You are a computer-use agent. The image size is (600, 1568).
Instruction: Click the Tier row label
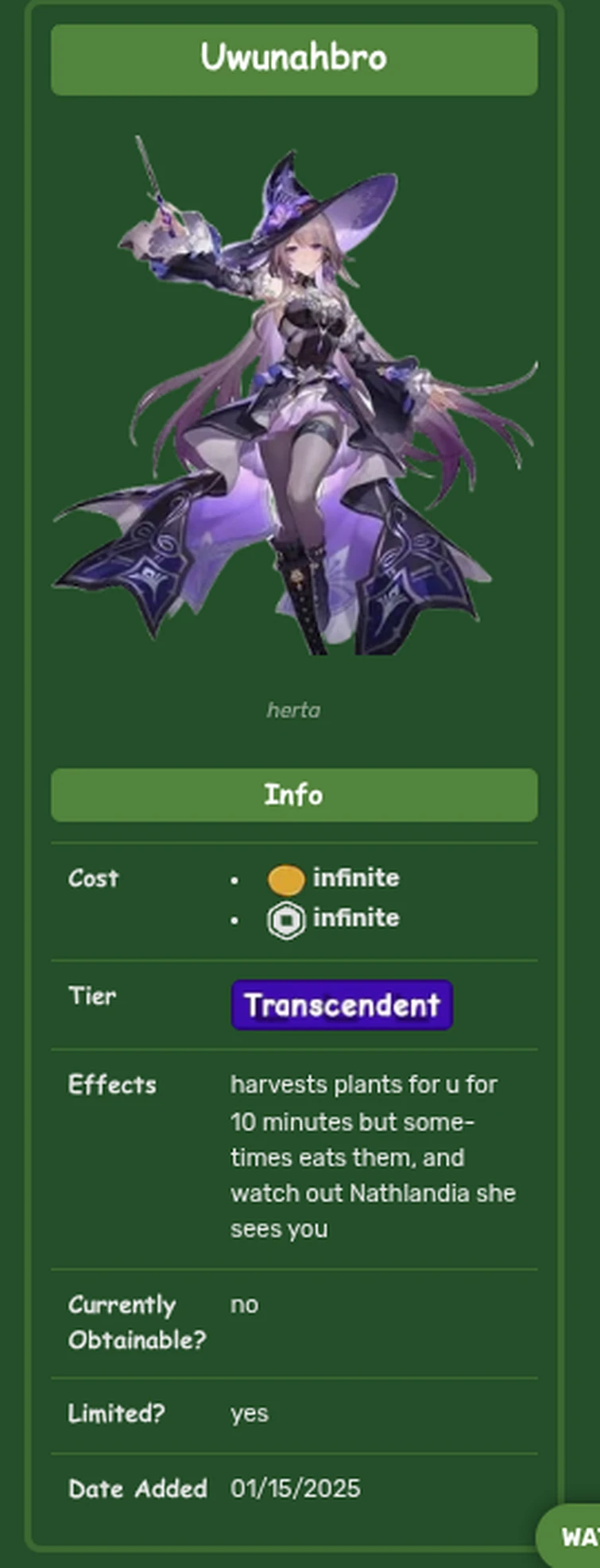tap(92, 995)
